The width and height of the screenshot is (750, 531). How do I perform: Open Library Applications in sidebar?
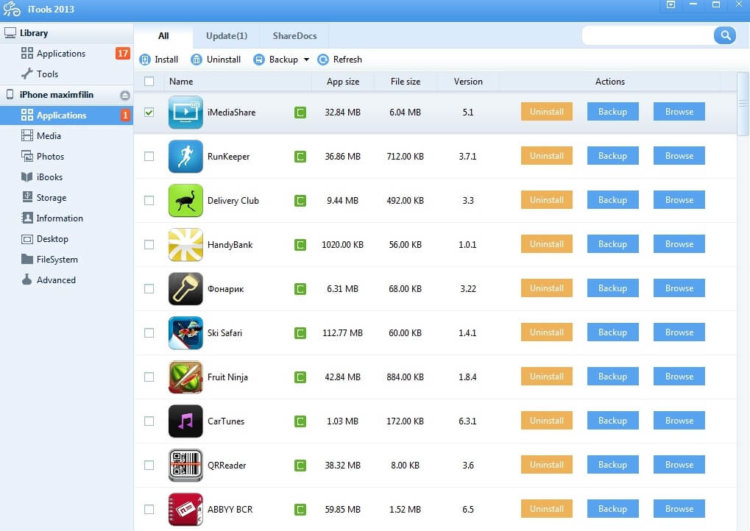(66, 54)
